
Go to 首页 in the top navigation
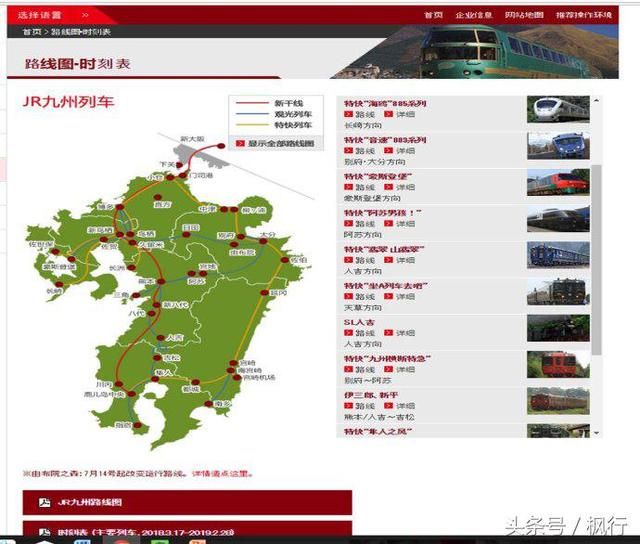pyautogui.click(x=433, y=15)
